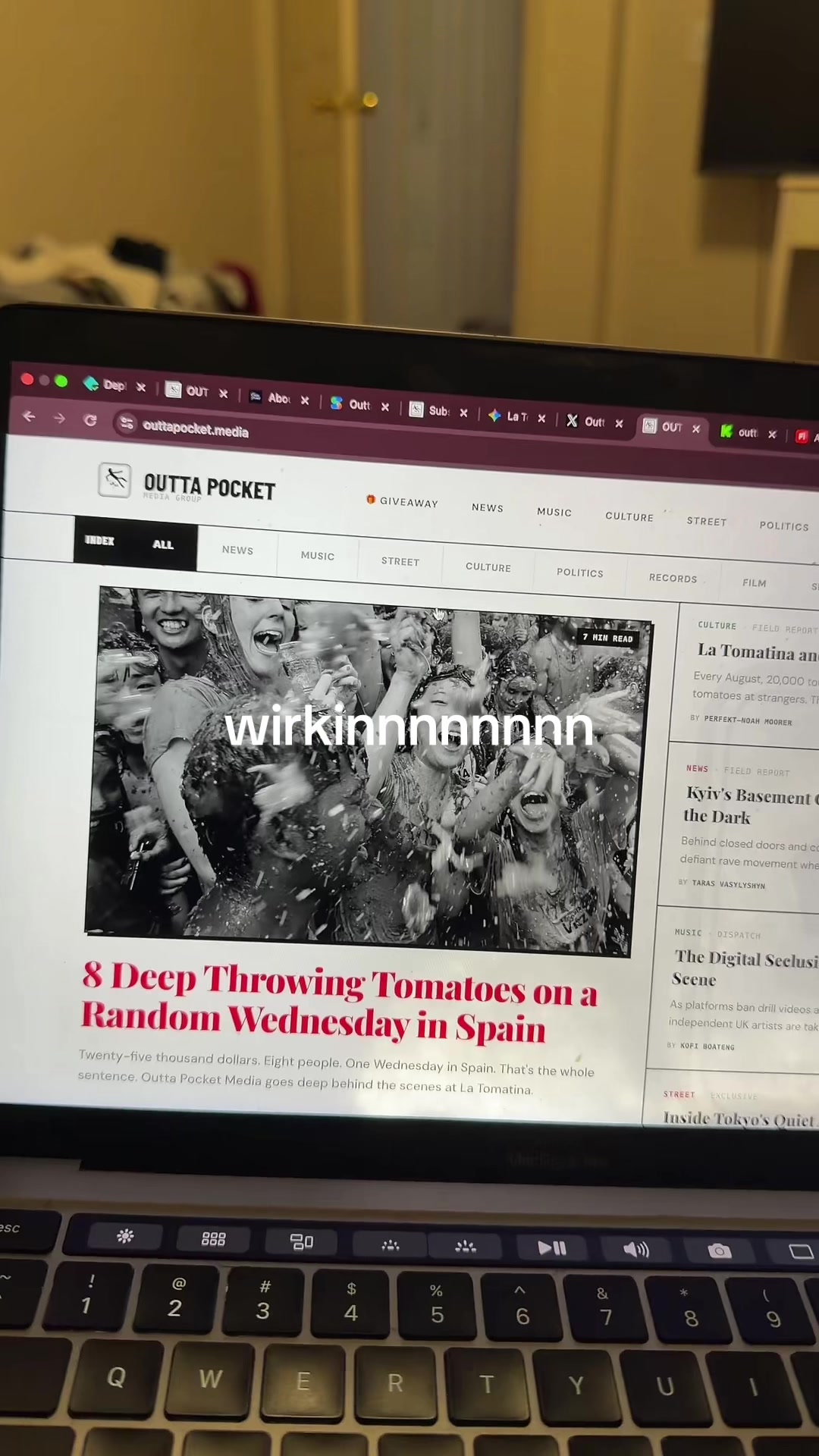The width and height of the screenshot is (819, 1456).
Task: Close the Dep tab
Action: pyautogui.click(x=141, y=387)
